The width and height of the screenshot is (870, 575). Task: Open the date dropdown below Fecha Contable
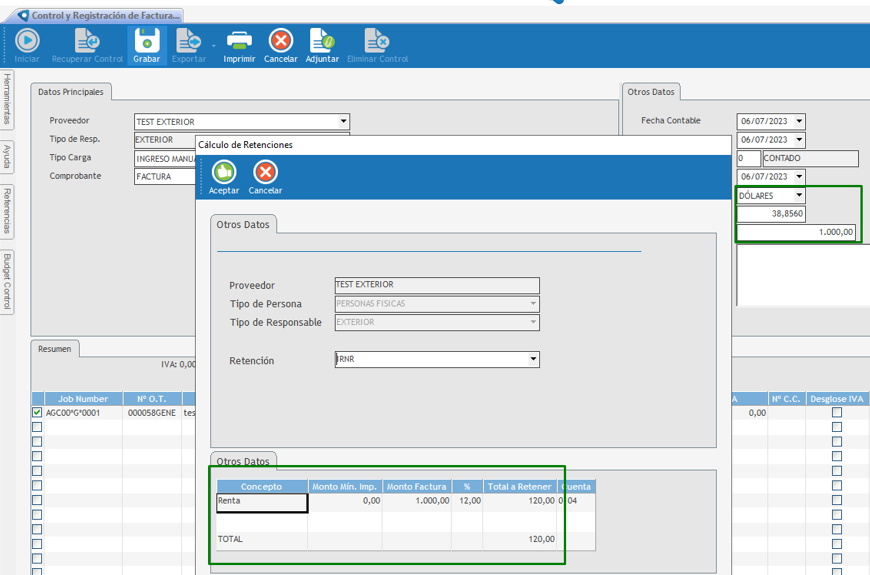point(799,139)
